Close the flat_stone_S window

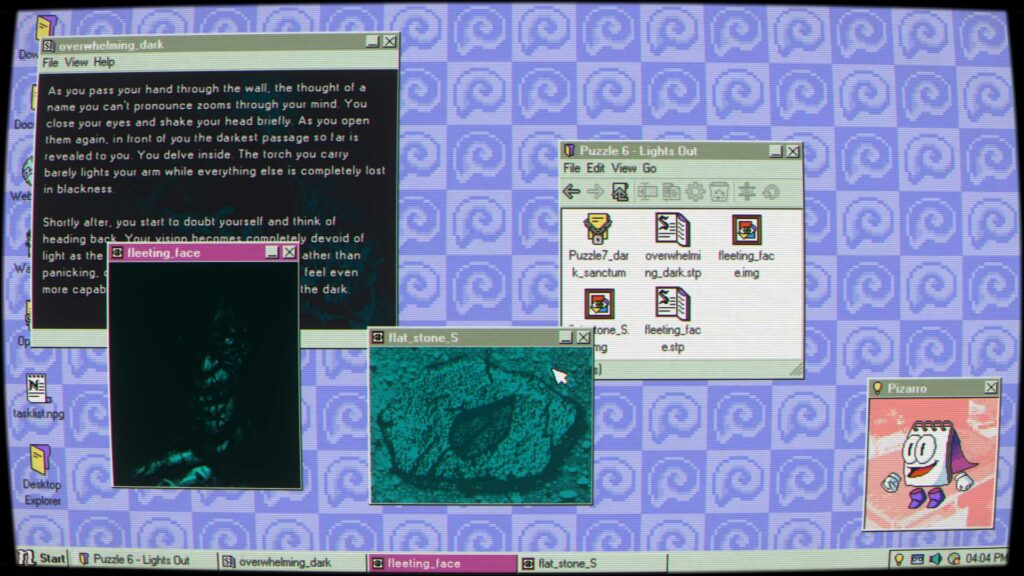[583, 337]
